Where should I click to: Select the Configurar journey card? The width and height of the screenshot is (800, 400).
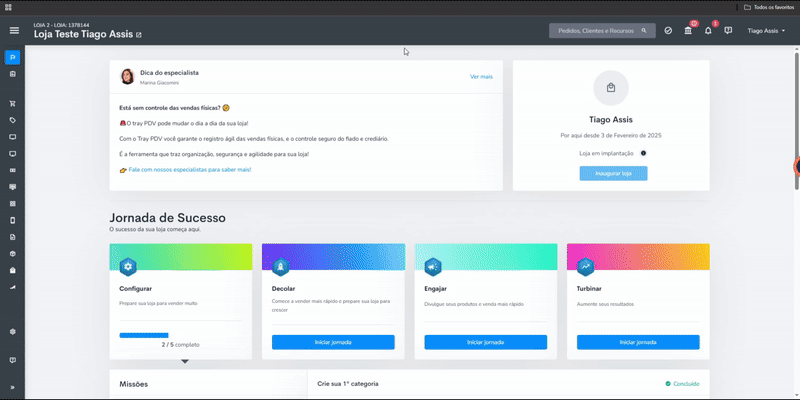[181, 302]
